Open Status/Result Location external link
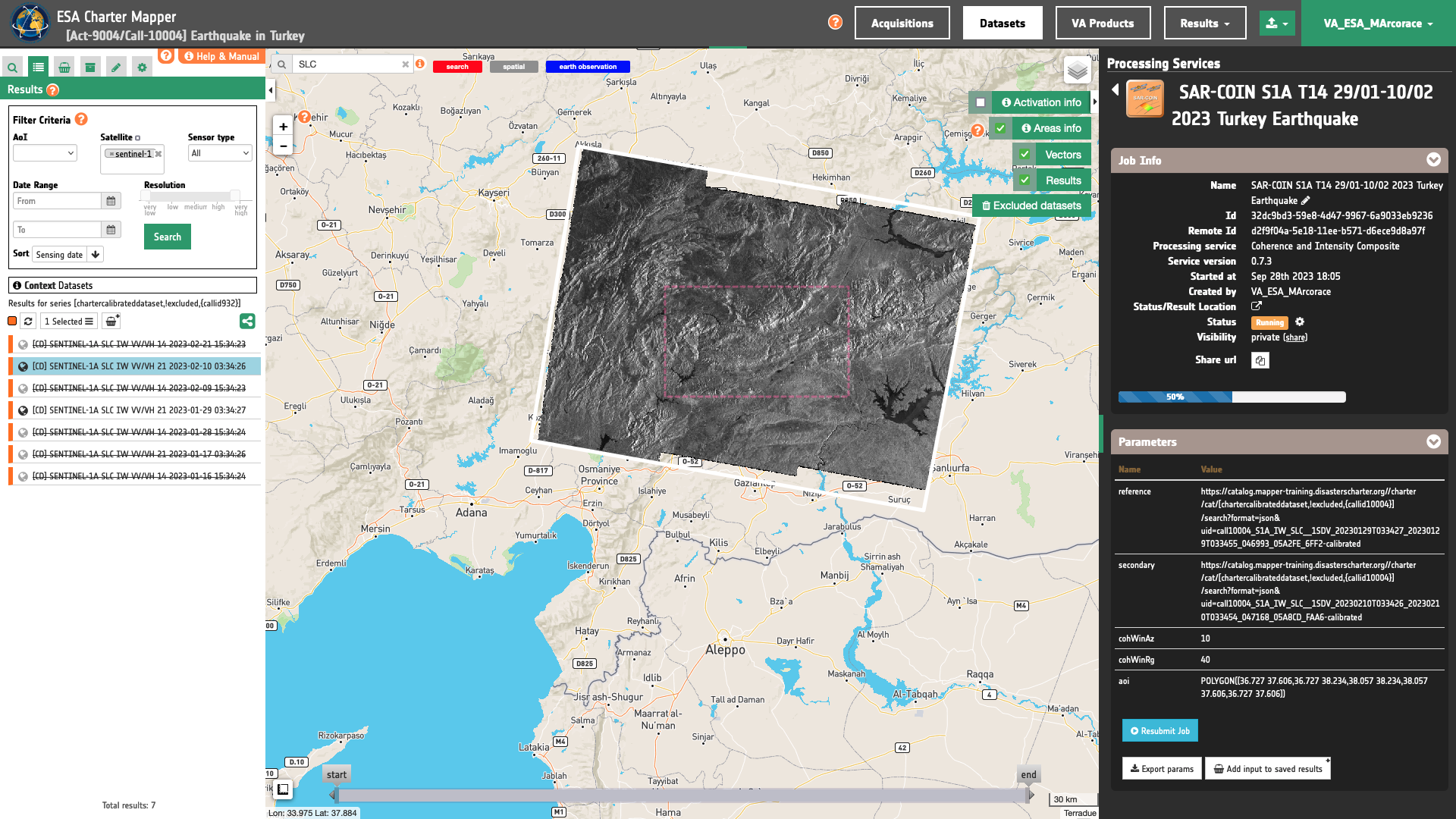Image resolution: width=1456 pixels, height=819 pixels. click(1257, 306)
